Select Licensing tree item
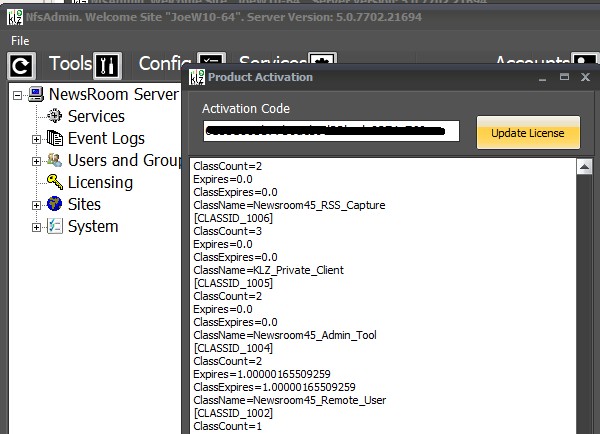The image size is (600, 434). [100, 183]
